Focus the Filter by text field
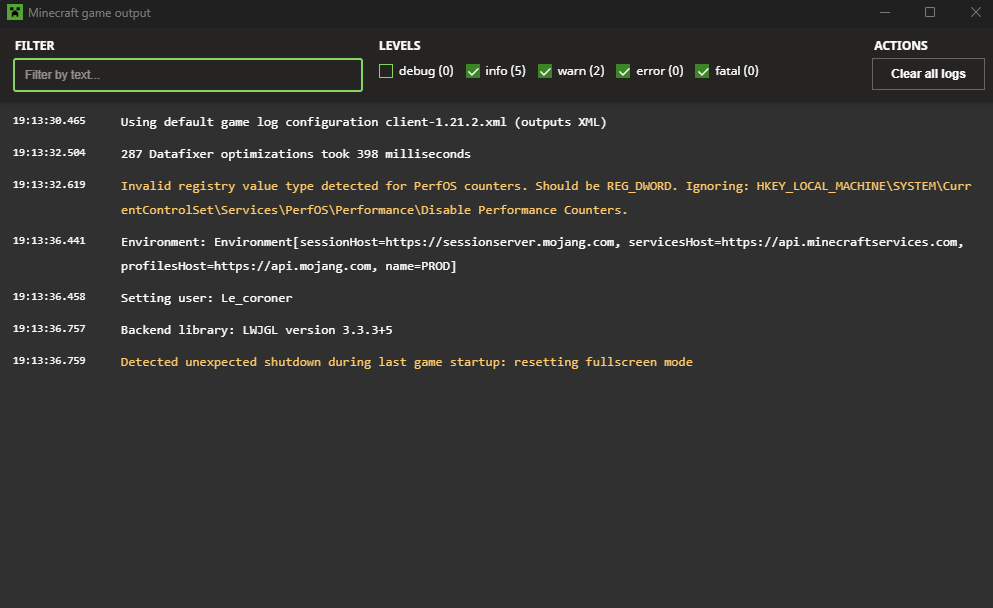This screenshot has width=993, height=608. tap(188, 75)
